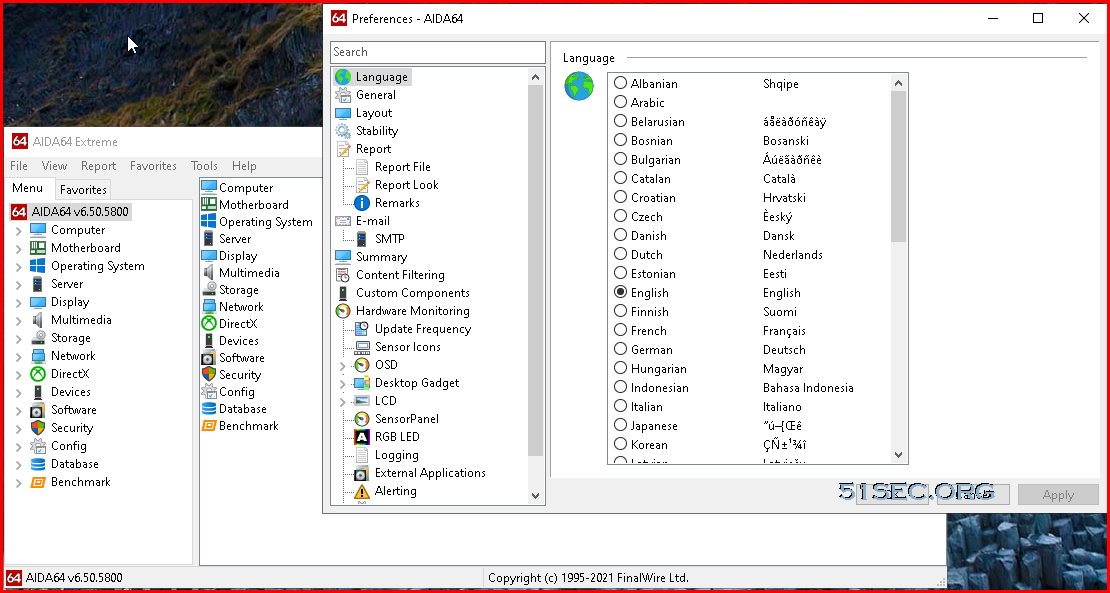1110x593 pixels.
Task: Choose the Bulgarian radio button
Action: tap(620, 160)
